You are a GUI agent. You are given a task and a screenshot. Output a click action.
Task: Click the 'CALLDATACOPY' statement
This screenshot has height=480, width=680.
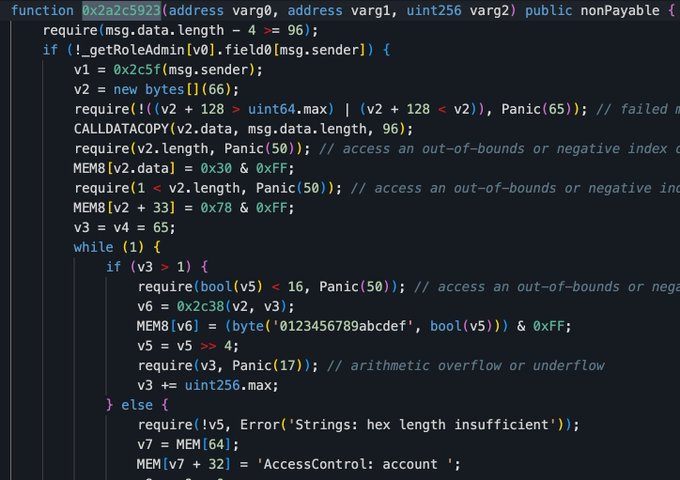pyautogui.click(x=243, y=129)
